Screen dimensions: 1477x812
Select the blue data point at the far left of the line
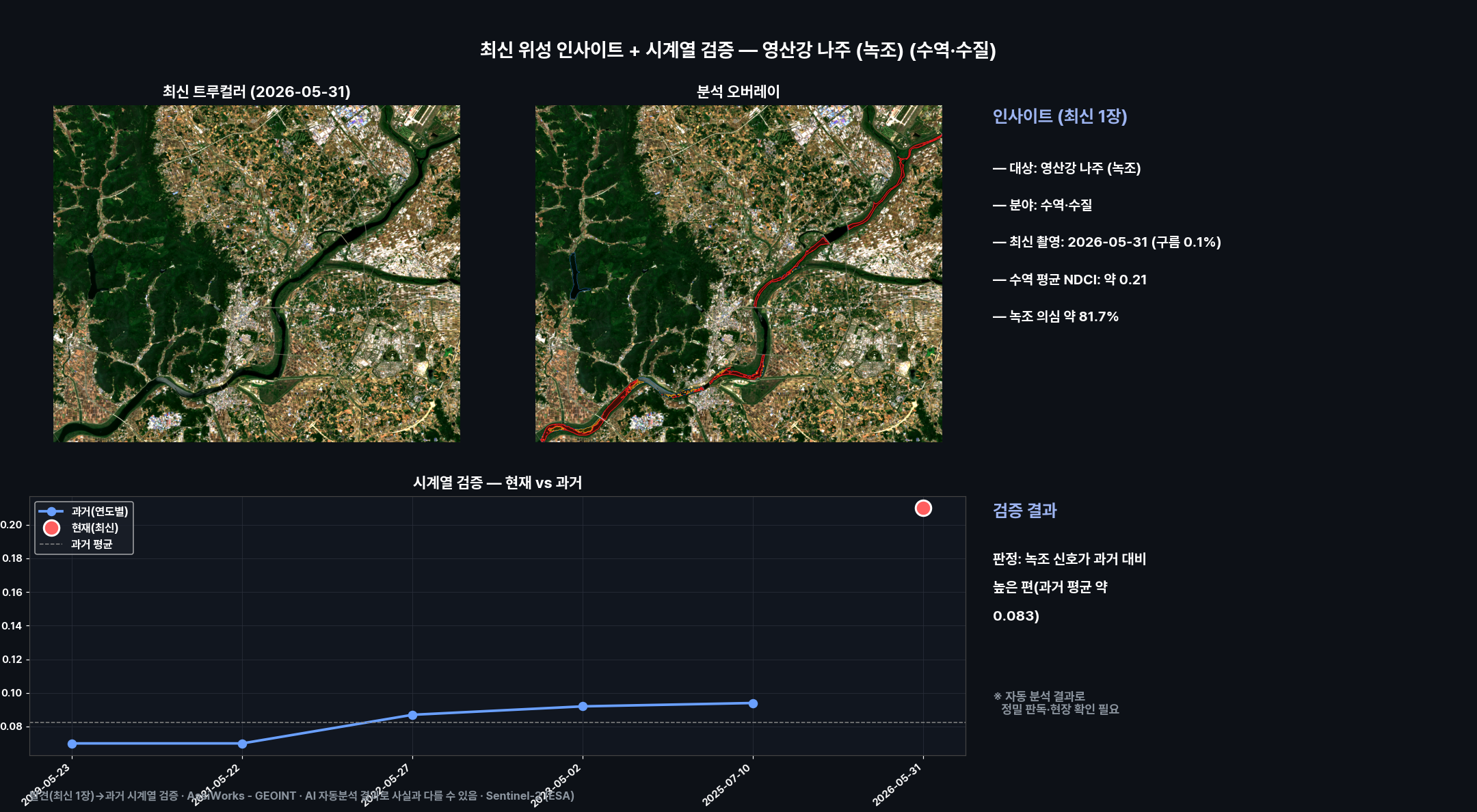pos(72,744)
